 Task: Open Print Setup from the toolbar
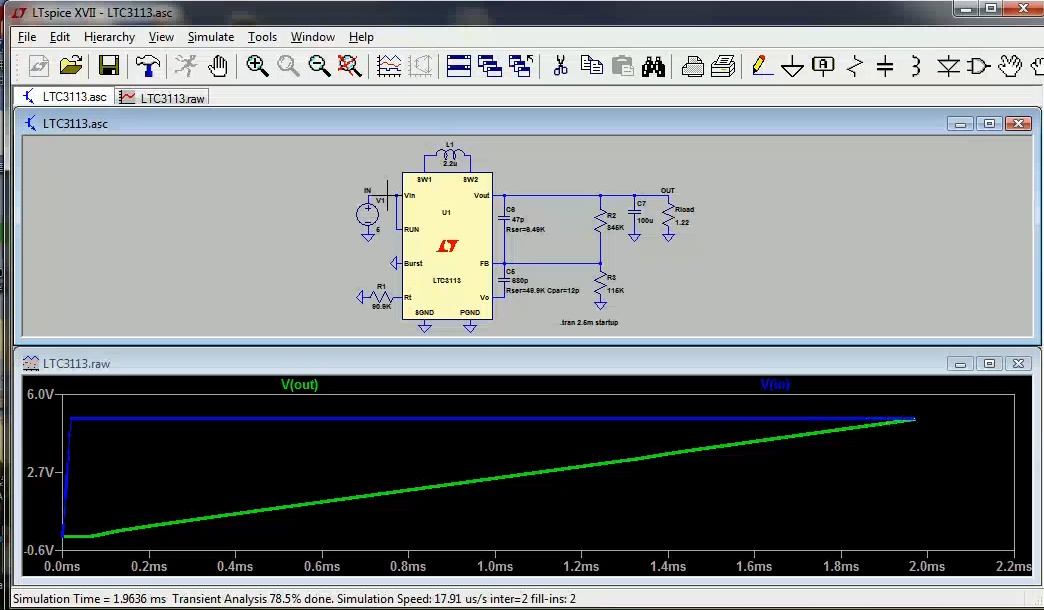(692, 66)
